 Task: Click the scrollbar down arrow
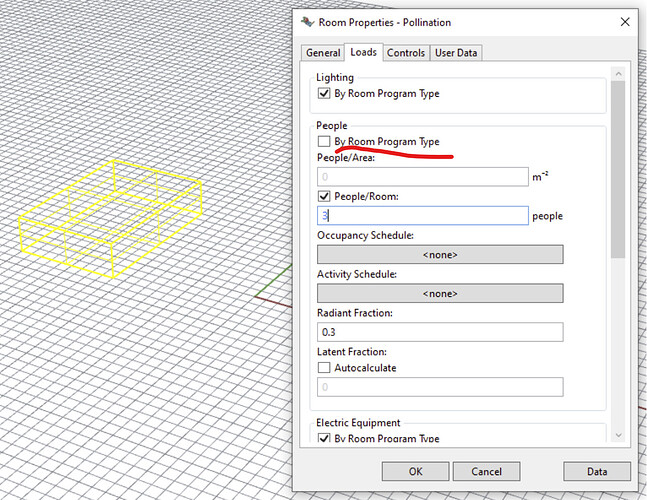tap(617, 436)
